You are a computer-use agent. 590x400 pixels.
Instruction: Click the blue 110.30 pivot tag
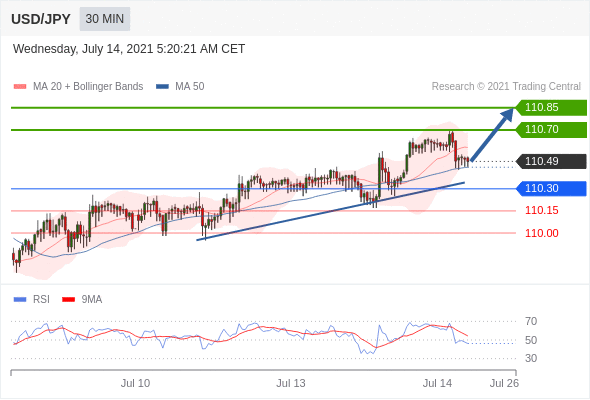point(551,188)
